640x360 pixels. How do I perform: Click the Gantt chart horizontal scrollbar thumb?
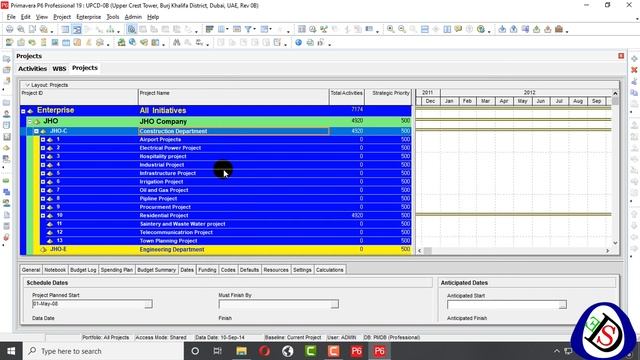428,251
